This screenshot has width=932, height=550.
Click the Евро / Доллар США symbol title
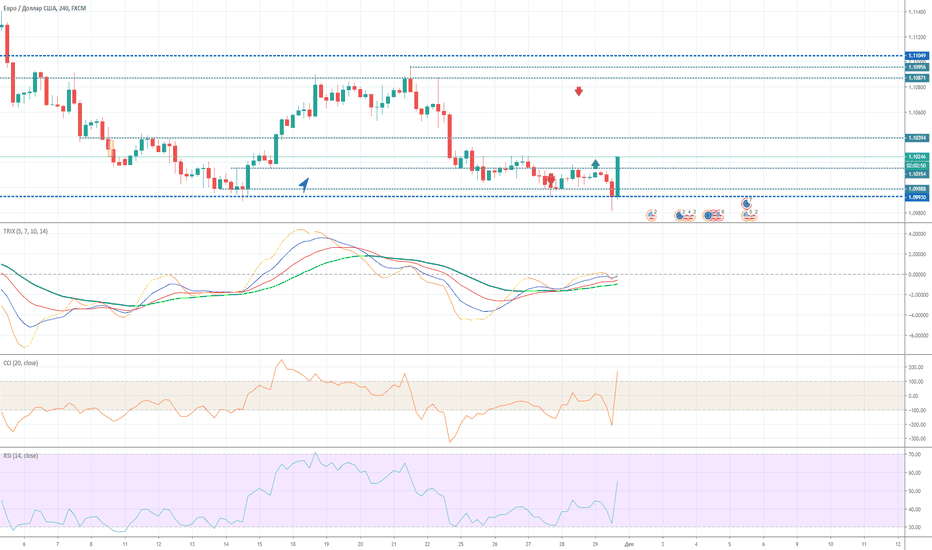coord(45,8)
